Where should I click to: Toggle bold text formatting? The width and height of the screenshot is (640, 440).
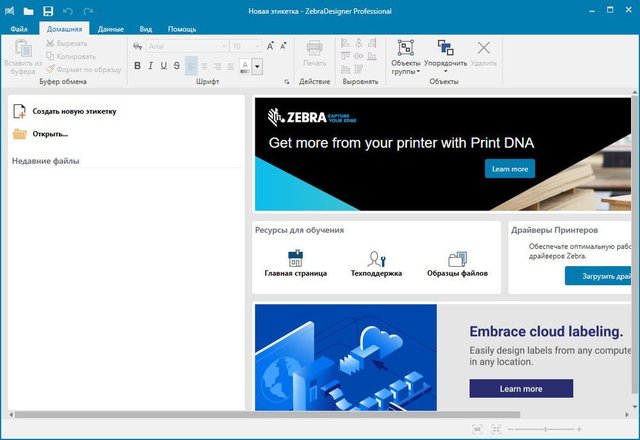coord(137,66)
